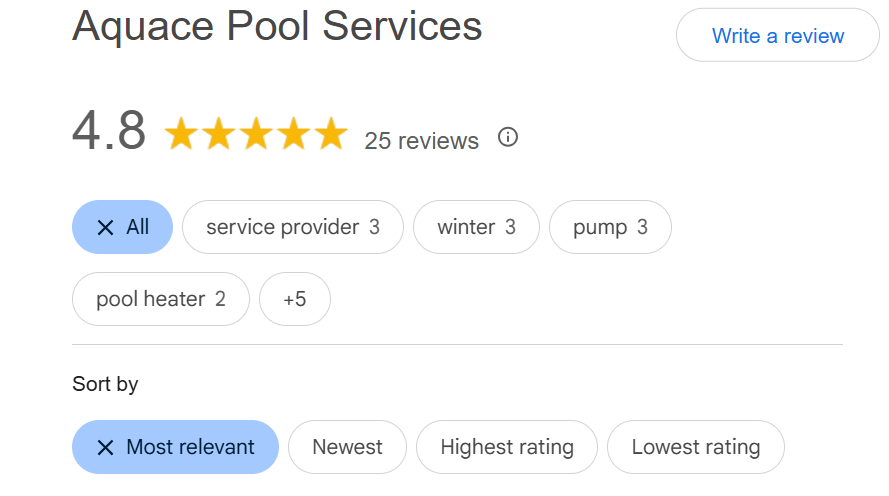The width and height of the screenshot is (889, 496).
Task: Filter reviews by service provider
Action: (x=293, y=227)
